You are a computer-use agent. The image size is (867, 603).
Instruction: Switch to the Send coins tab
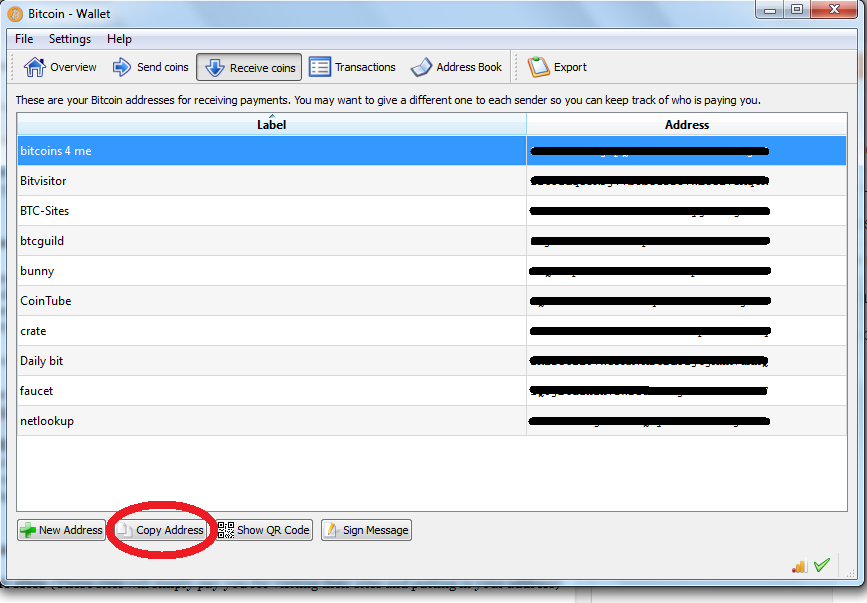[x=150, y=67]
